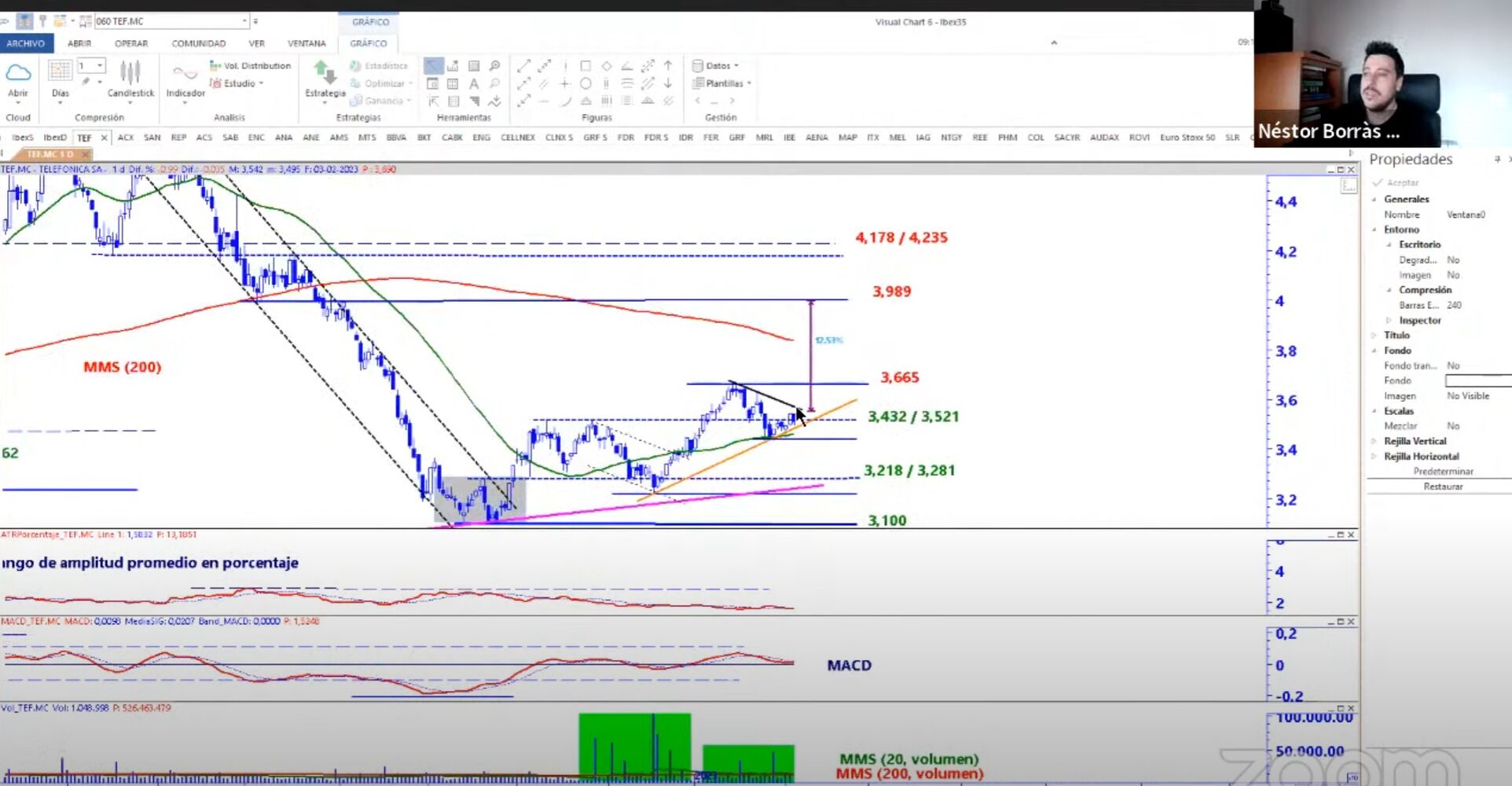Click the grid table tool in Herramientas
The height and width of the screenshot is (786, 1512).
coord(453,83)
